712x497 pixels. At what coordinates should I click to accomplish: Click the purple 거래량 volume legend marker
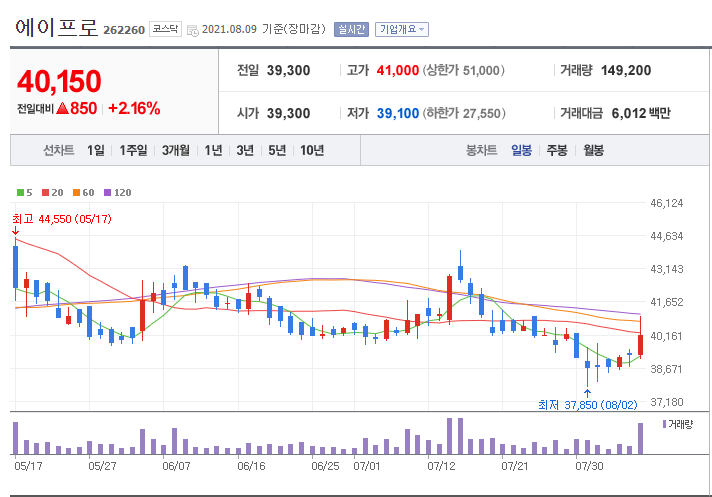[x=664, y=424]
